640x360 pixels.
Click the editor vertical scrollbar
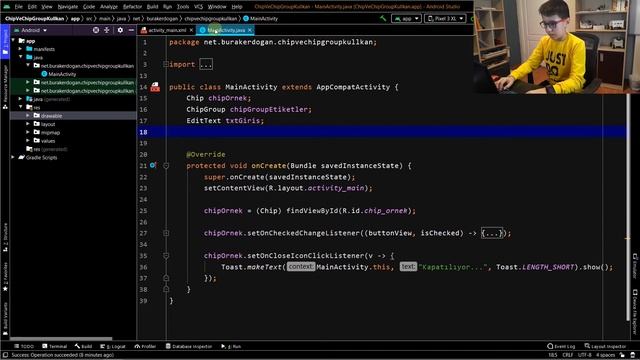tap(628, 208)
